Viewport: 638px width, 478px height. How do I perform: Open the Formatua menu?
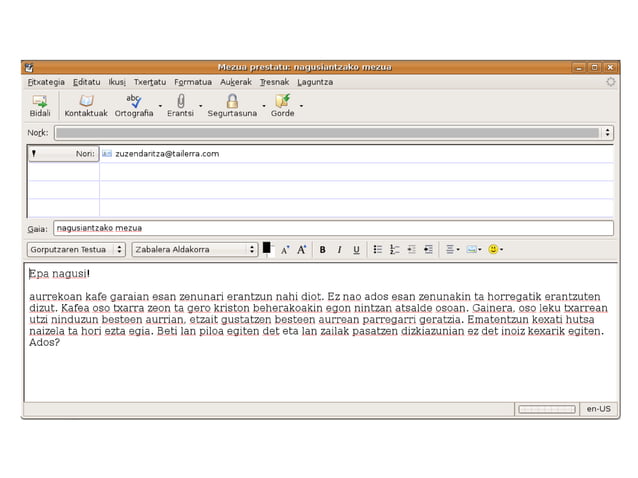[192, 82]
